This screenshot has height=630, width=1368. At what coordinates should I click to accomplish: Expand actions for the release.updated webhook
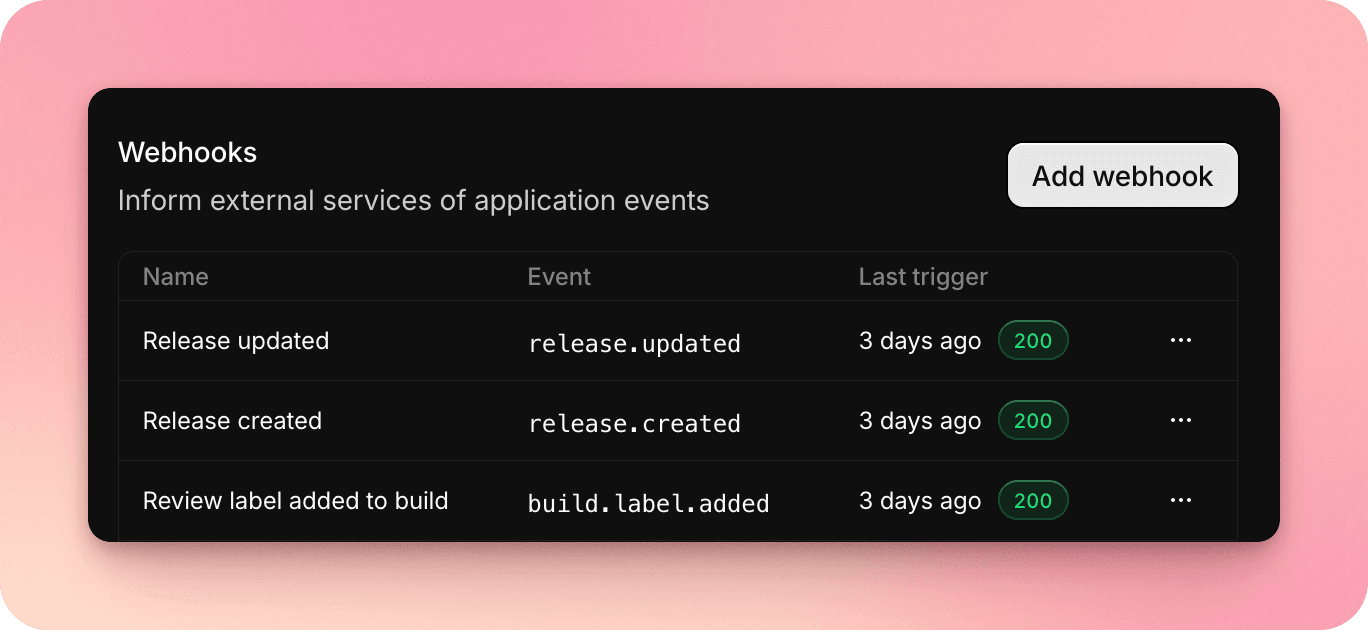(x=1181, y=340)
